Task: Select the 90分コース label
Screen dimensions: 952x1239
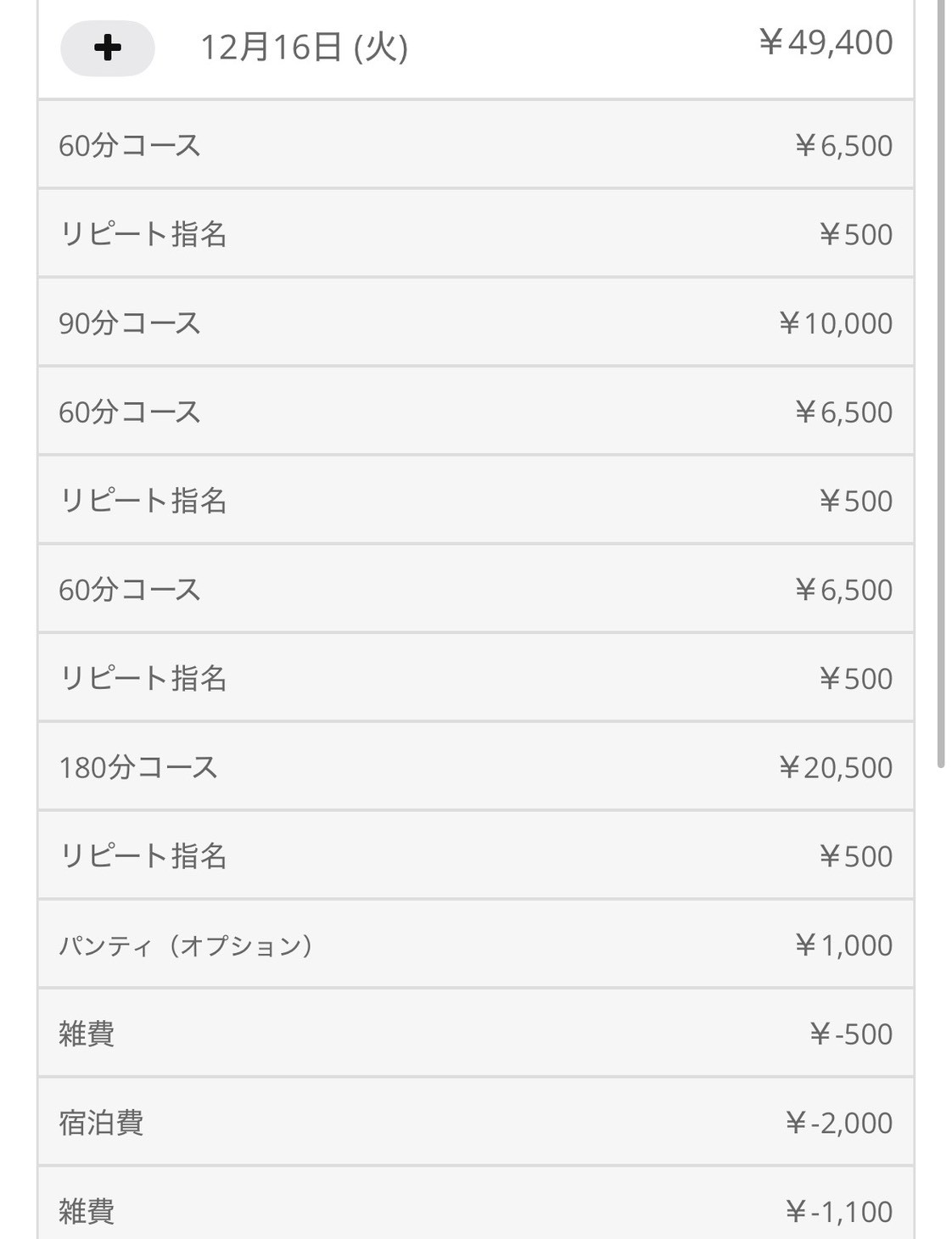Action: (130, 323)
